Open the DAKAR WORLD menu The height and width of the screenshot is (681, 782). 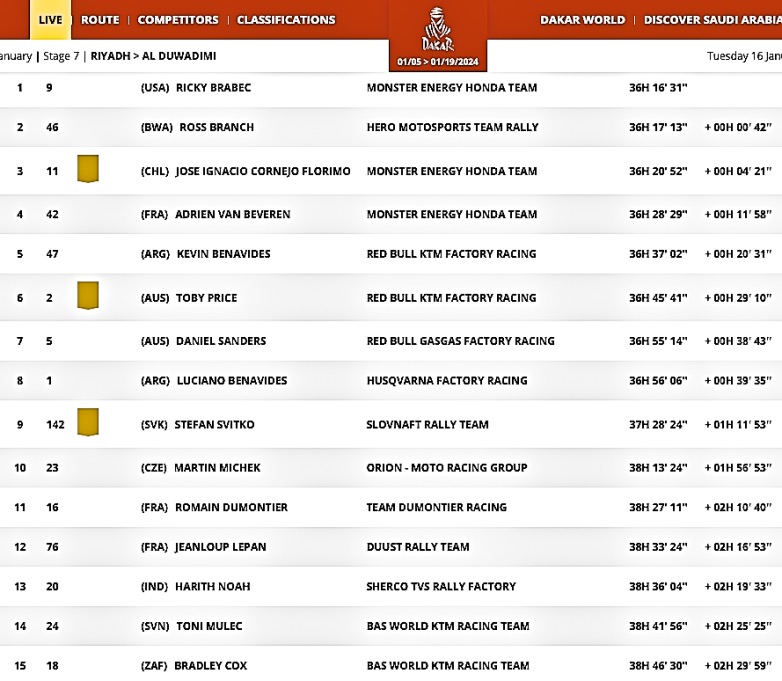582,20
